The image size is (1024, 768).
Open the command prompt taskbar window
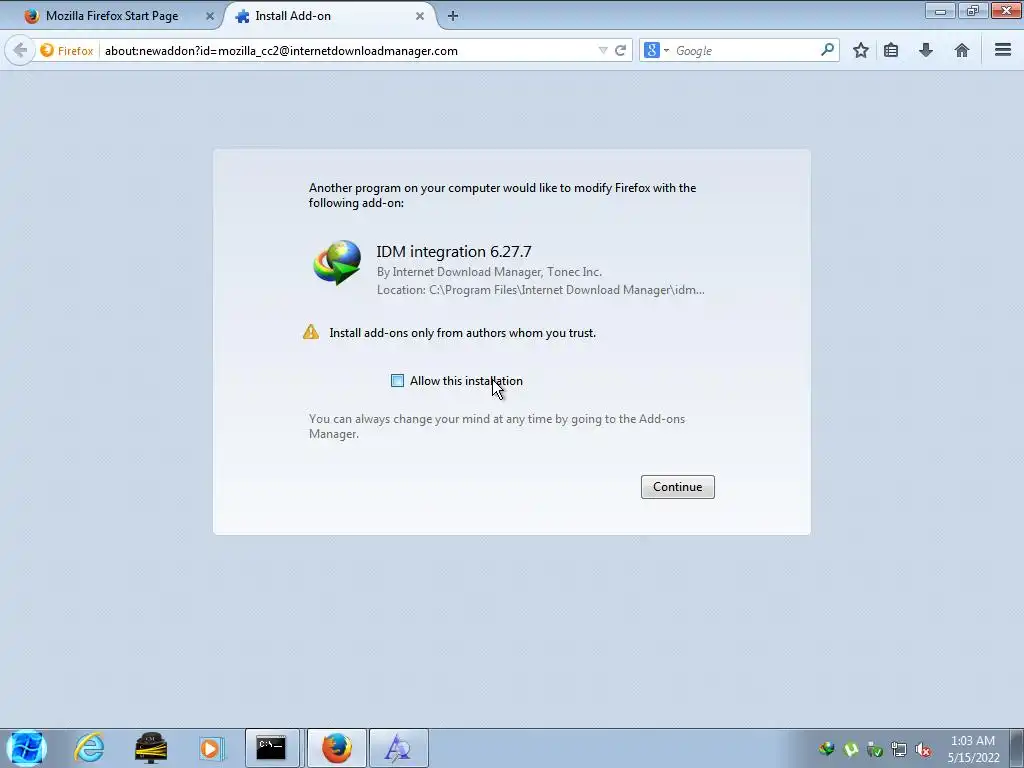[x=271, y=748]
